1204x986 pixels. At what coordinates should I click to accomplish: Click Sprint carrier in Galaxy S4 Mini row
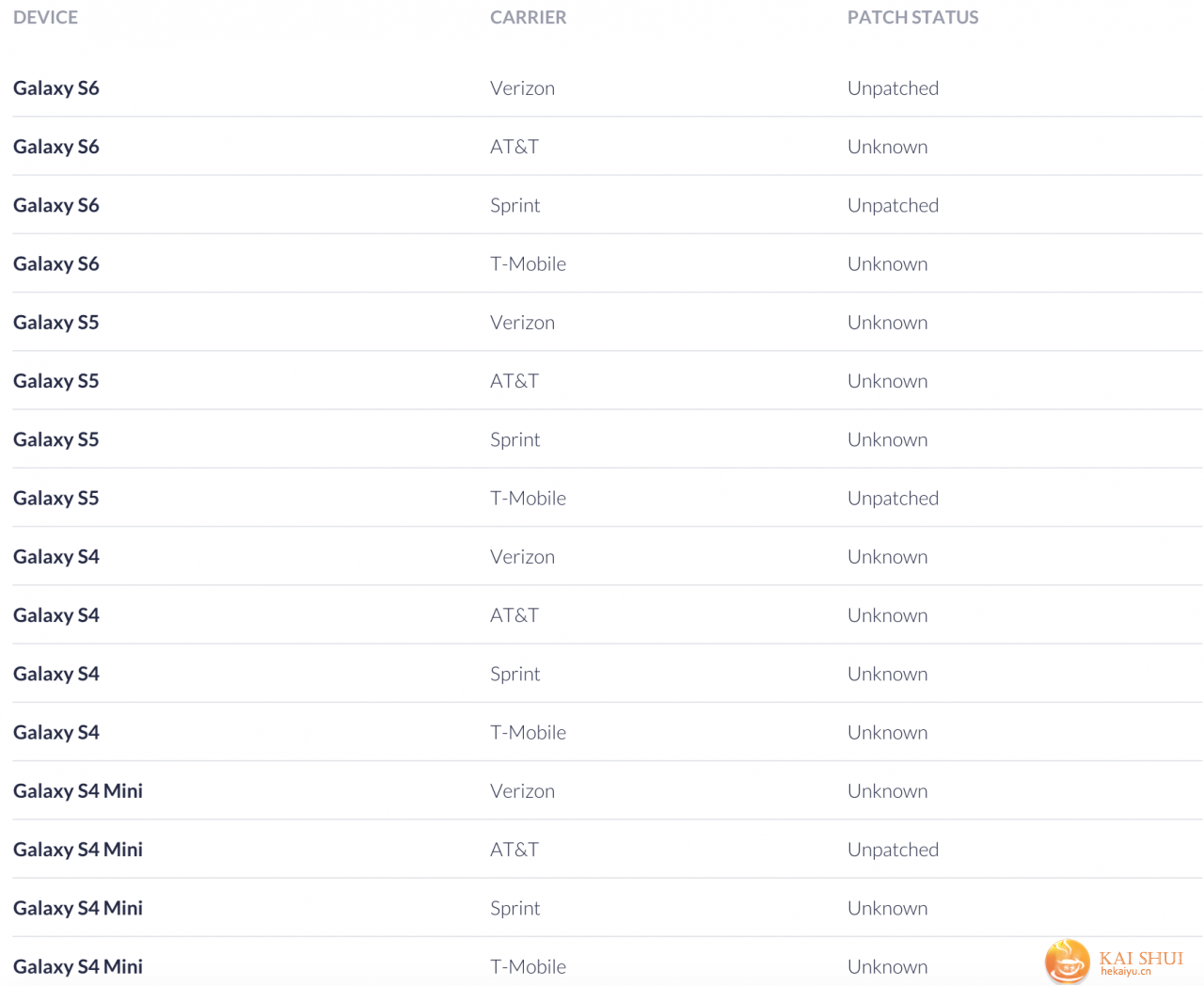click(515, 908)
